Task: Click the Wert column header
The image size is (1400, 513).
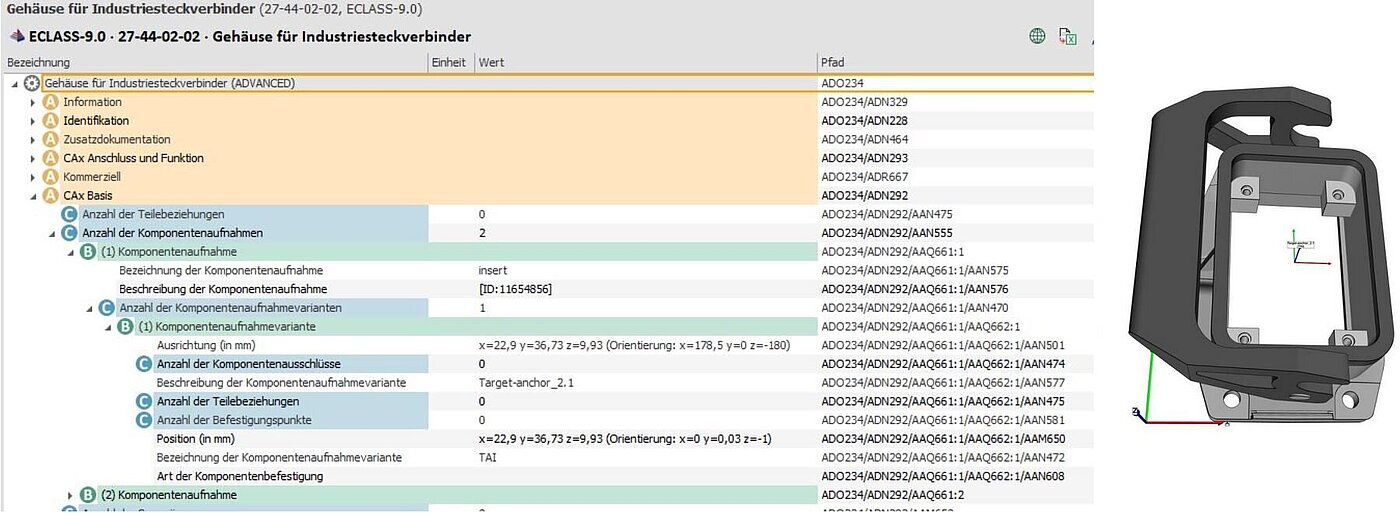Action: [491, 62]
